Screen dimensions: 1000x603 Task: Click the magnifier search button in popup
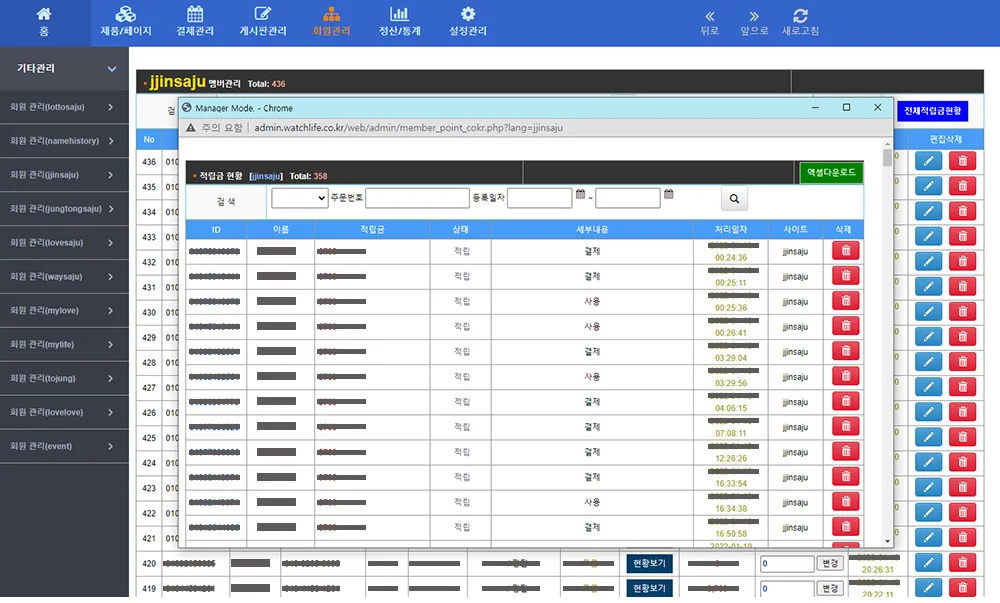[734, 199]
